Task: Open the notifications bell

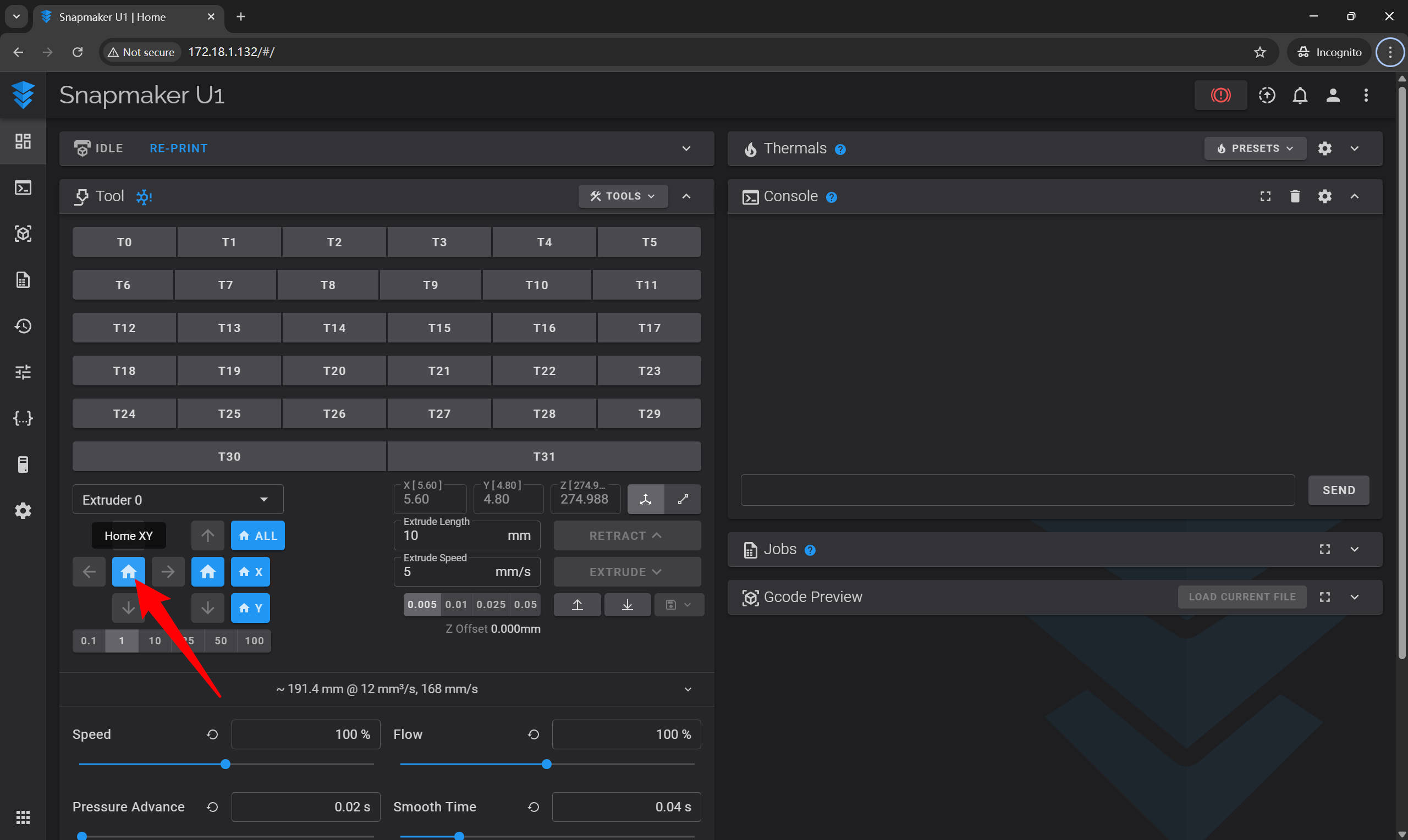Action: 1300,95
